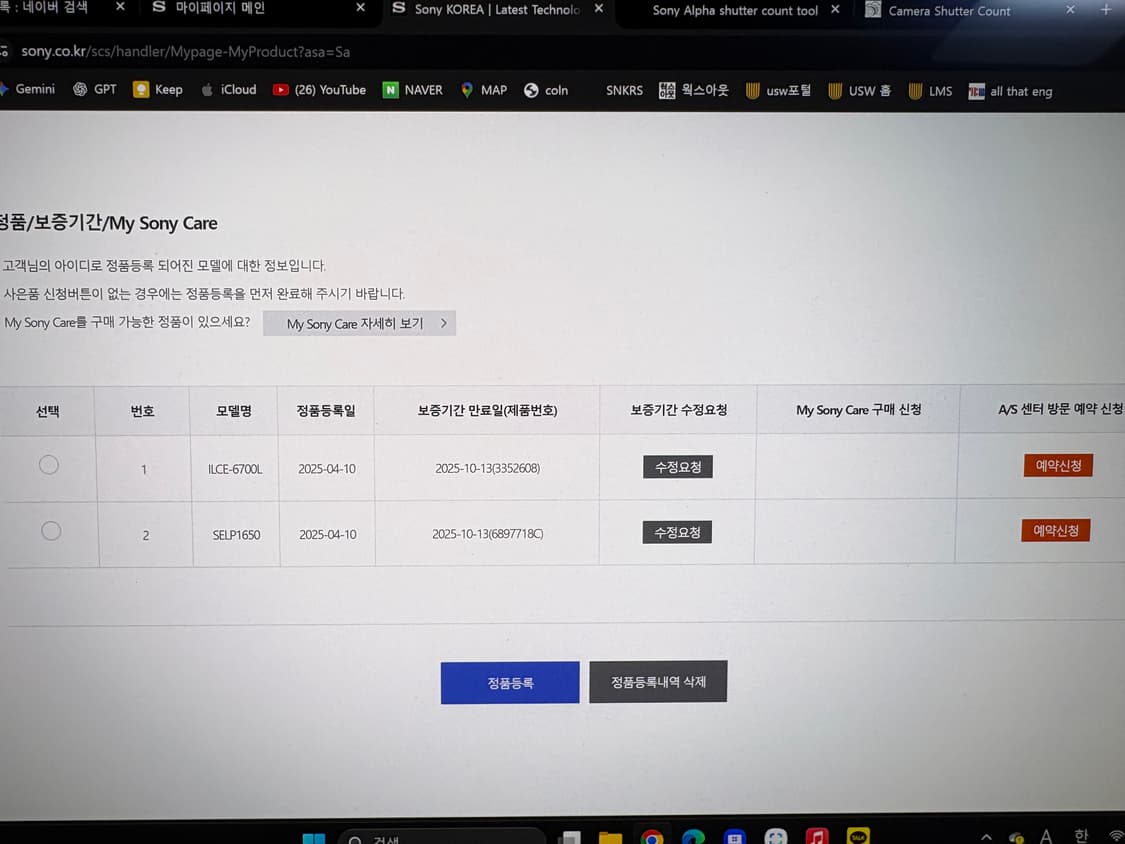Select the radio button for ILCE-6700L
This screenshot has height=844, width=1125.
click(x=51, y=464)
